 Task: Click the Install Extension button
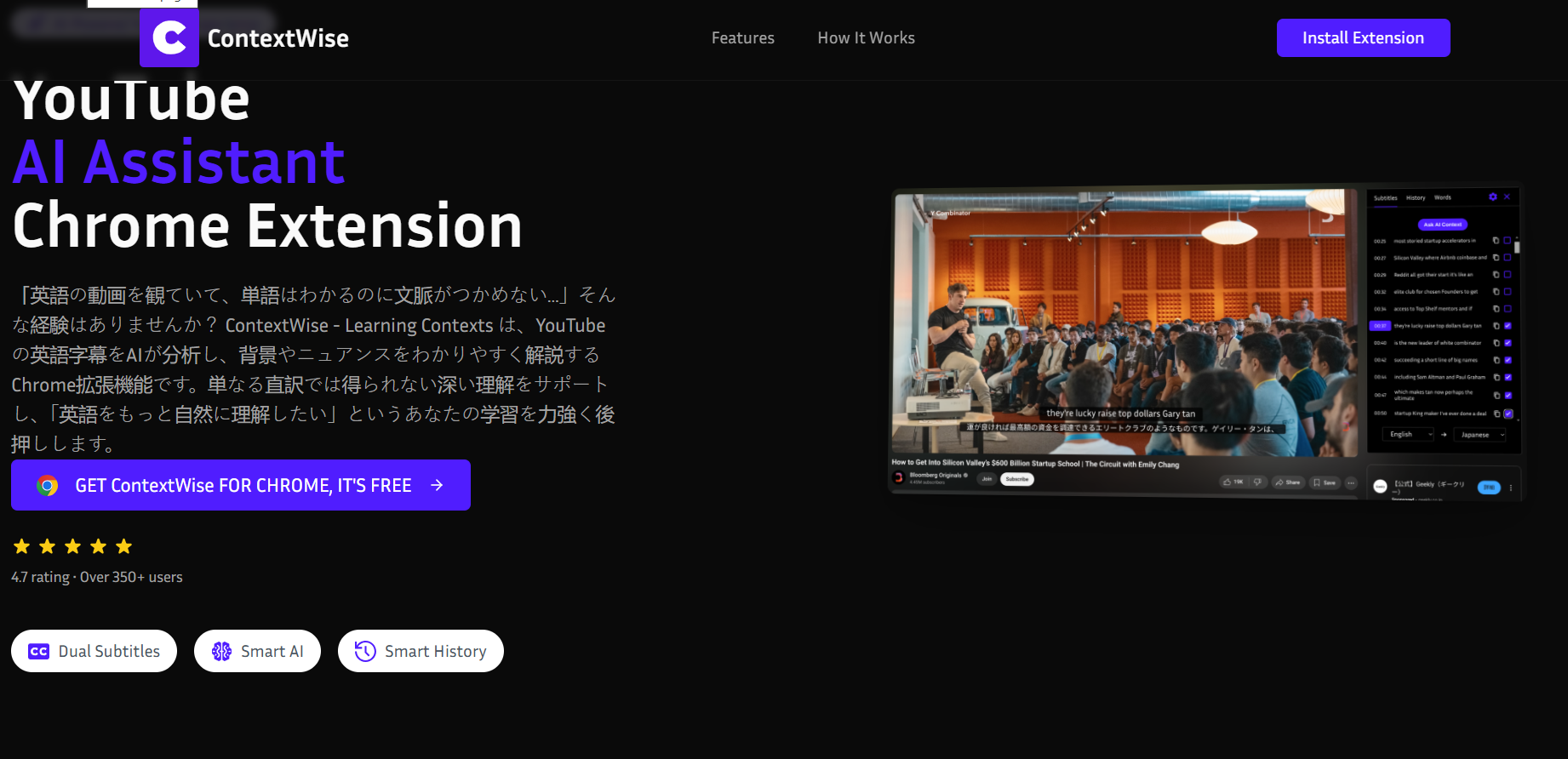(x=1363, y=38)
